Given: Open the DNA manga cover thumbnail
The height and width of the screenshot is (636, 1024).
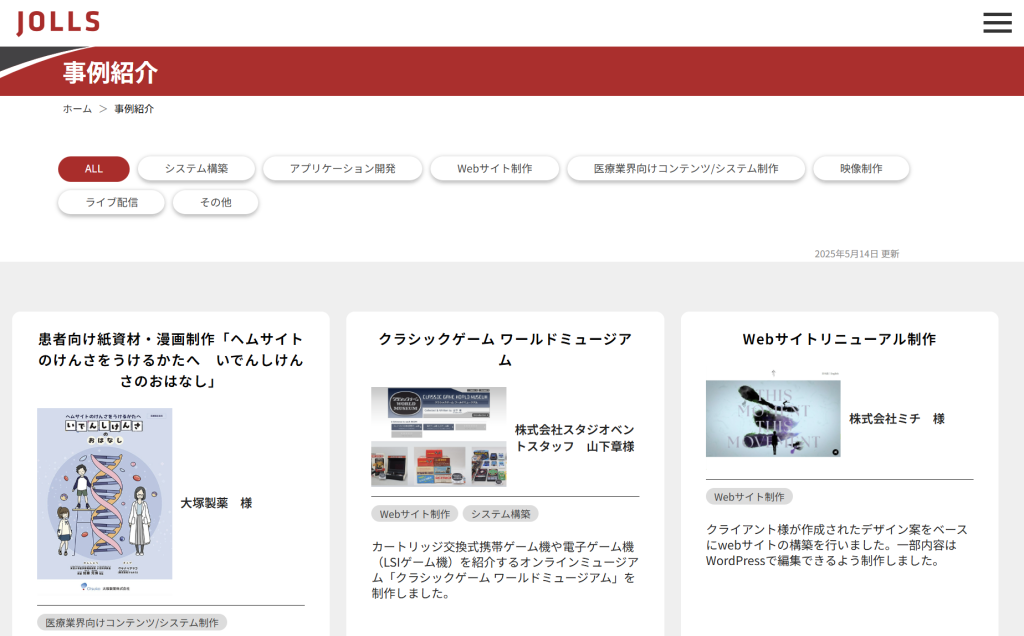Looking at the screenshot, I should [104, 493].
